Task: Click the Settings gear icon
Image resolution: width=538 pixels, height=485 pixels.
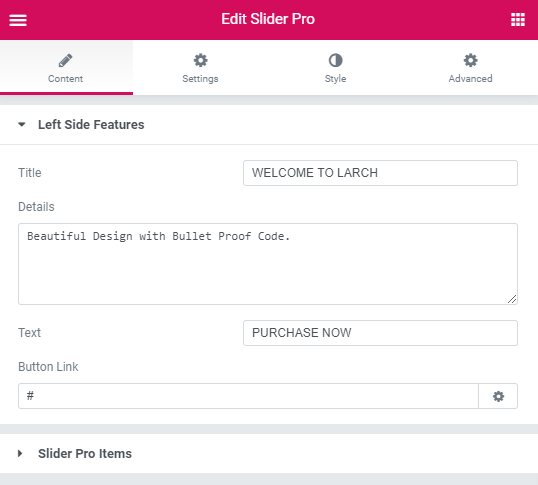Action: [x=200, y=60]
